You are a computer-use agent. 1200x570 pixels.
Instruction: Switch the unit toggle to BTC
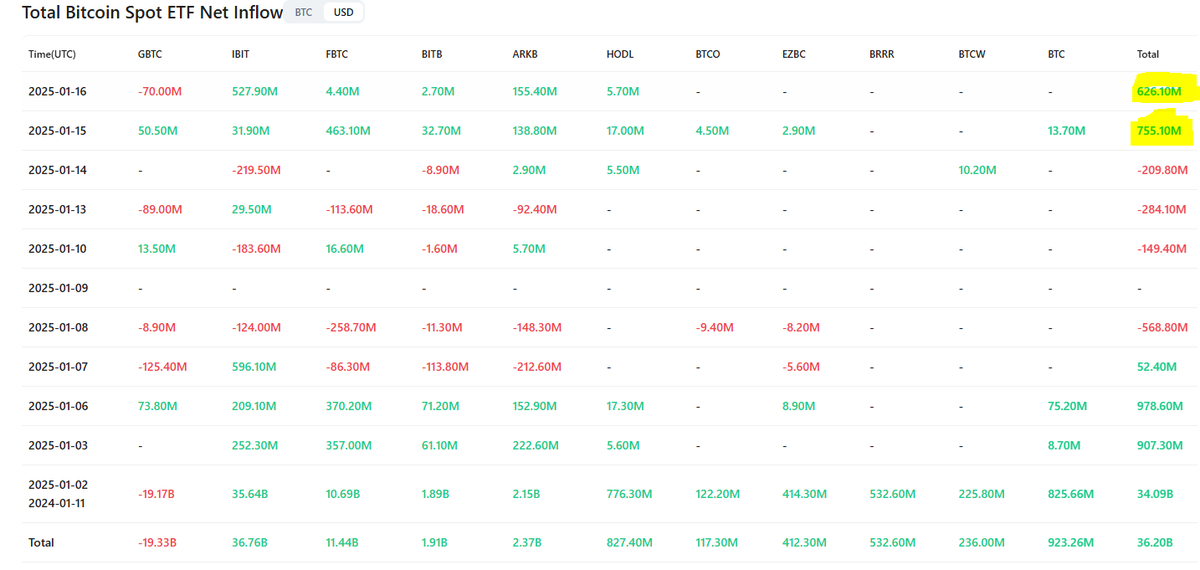tap(303, 13)
